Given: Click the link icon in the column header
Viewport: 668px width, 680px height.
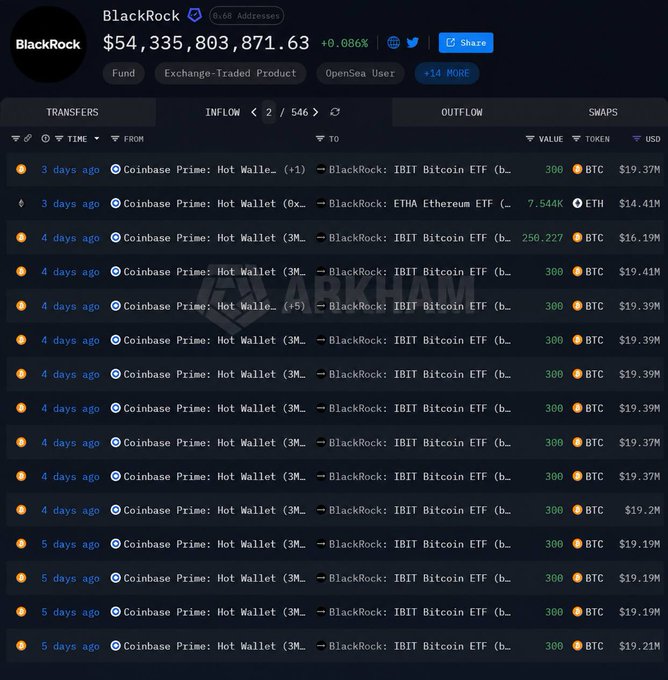Looking at the screenshot, I should click(x=28, y=139).
